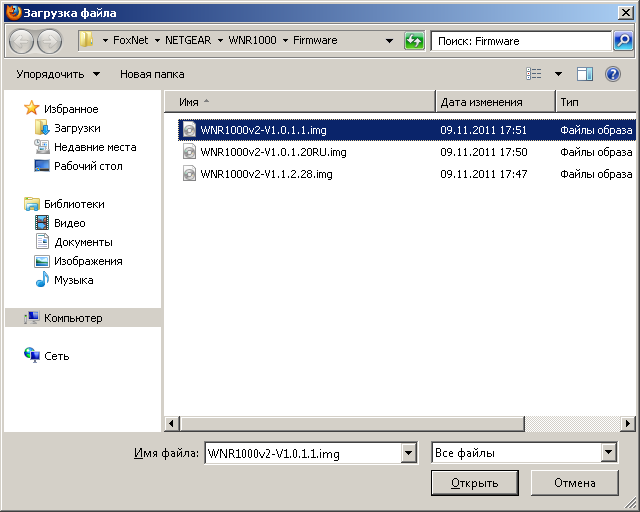Click the Документы icon

(42, 241)
